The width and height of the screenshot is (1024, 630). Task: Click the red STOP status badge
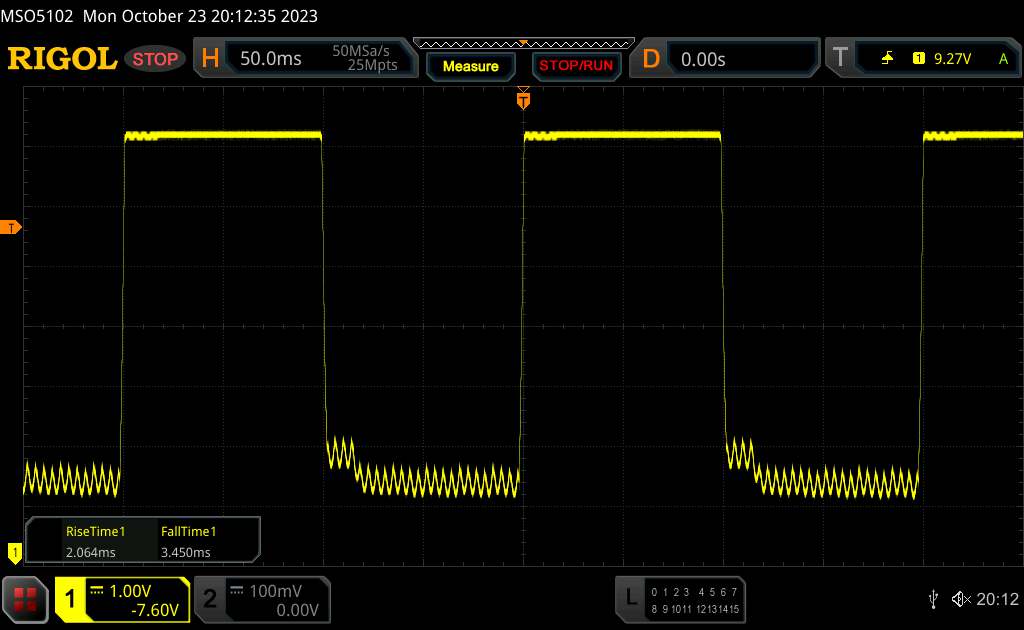pos(157,59)
